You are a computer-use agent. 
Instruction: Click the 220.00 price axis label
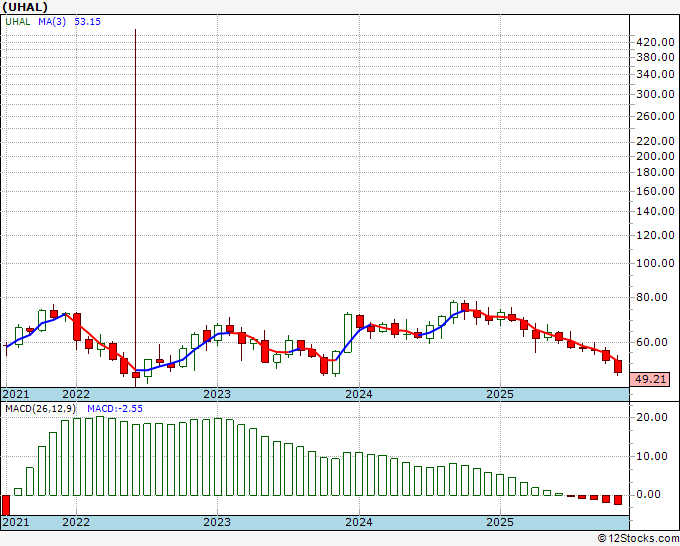point(655,141)
